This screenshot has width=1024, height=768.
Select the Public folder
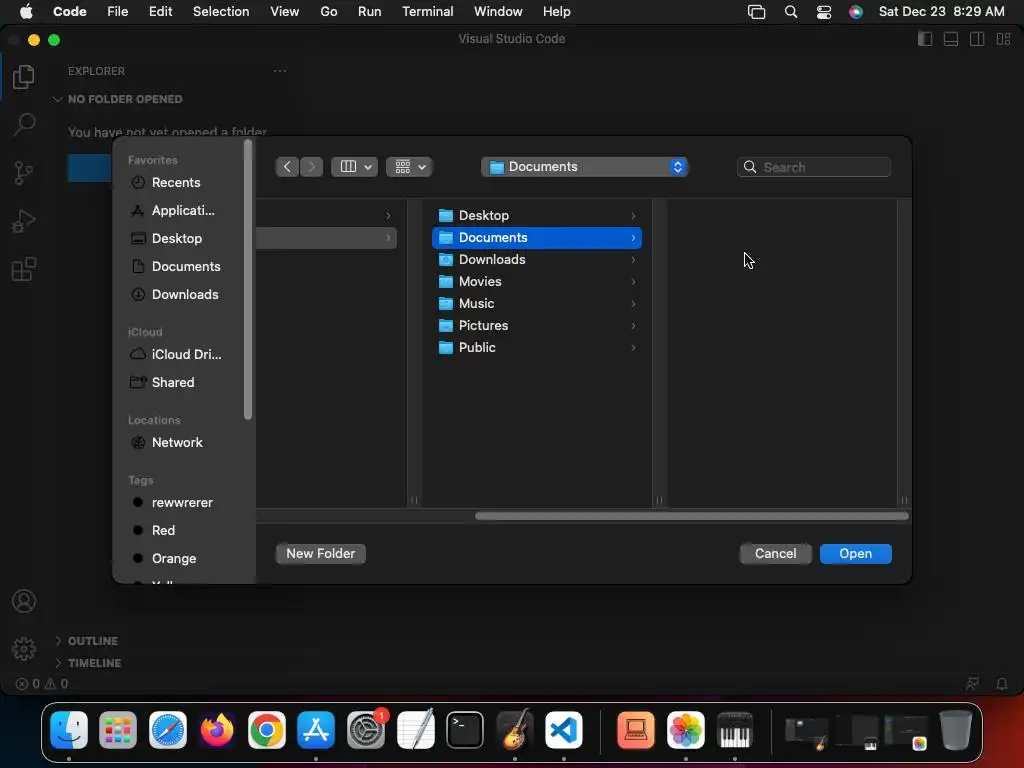coord(537,347)
